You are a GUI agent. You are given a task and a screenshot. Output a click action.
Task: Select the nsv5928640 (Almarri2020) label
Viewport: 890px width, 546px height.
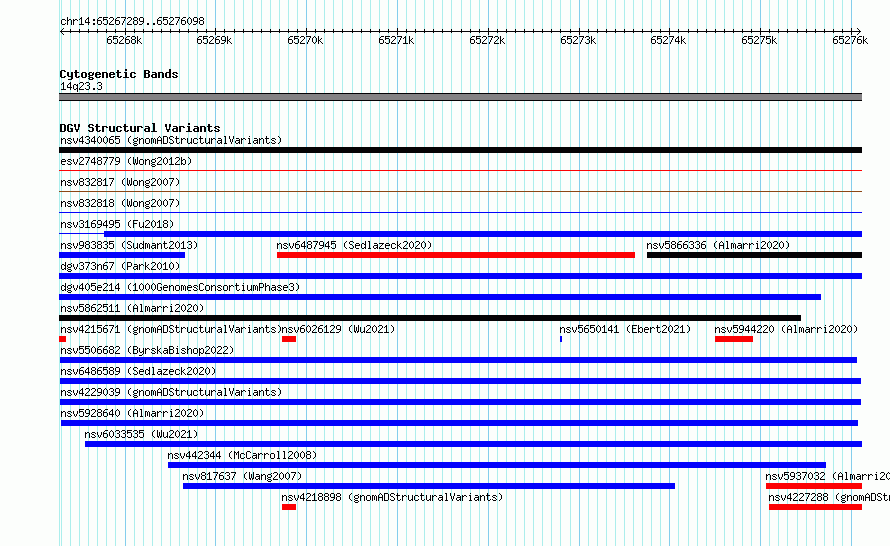pyautogui.click(x=132, y=413)
